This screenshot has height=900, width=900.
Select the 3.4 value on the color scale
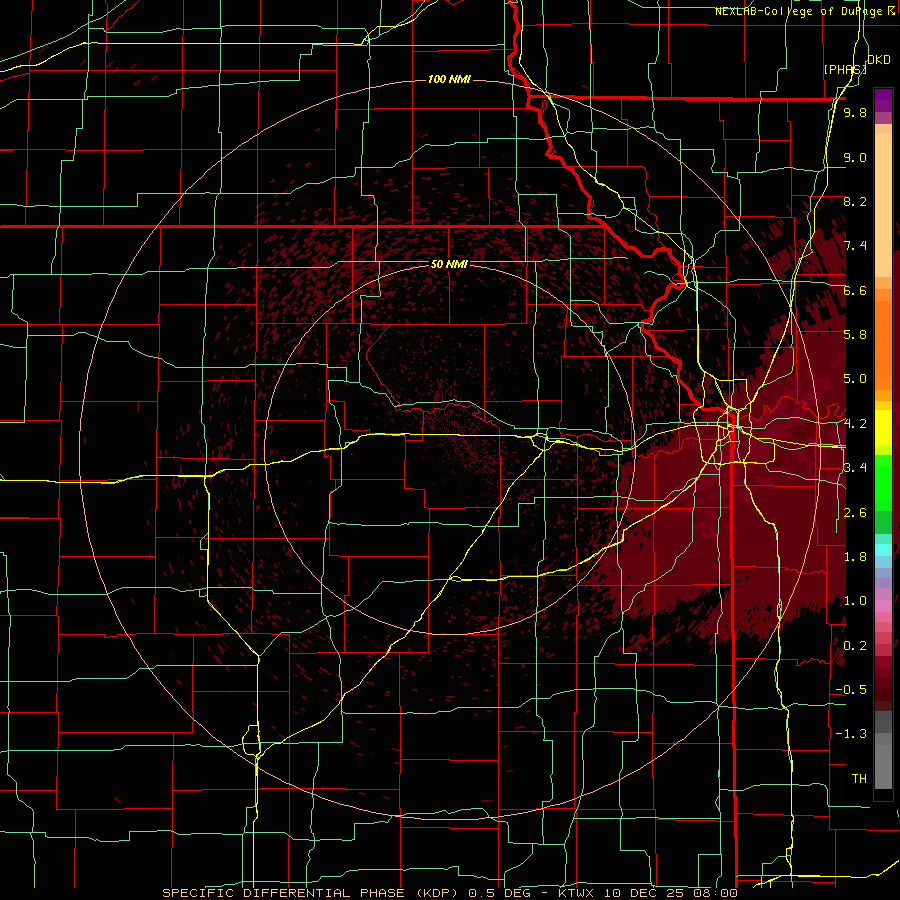pyautogui.click(x=855, y=468)
